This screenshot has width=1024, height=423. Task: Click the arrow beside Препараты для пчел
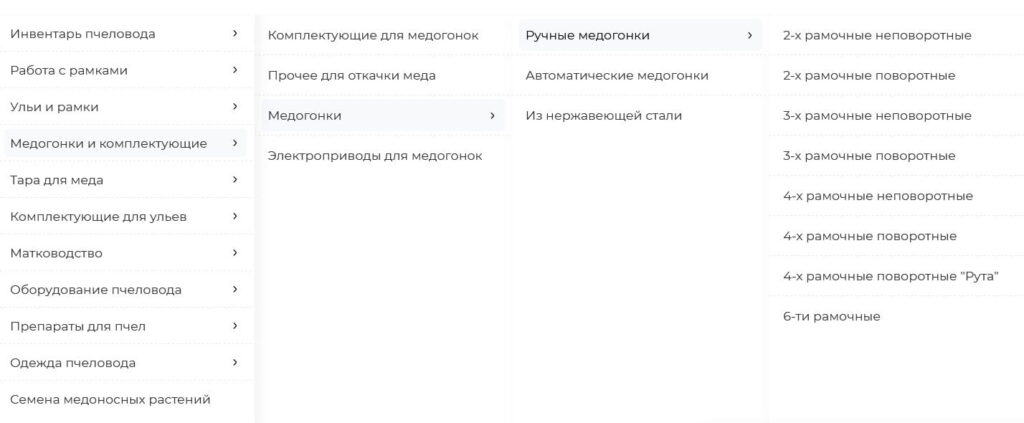[235, 326]
